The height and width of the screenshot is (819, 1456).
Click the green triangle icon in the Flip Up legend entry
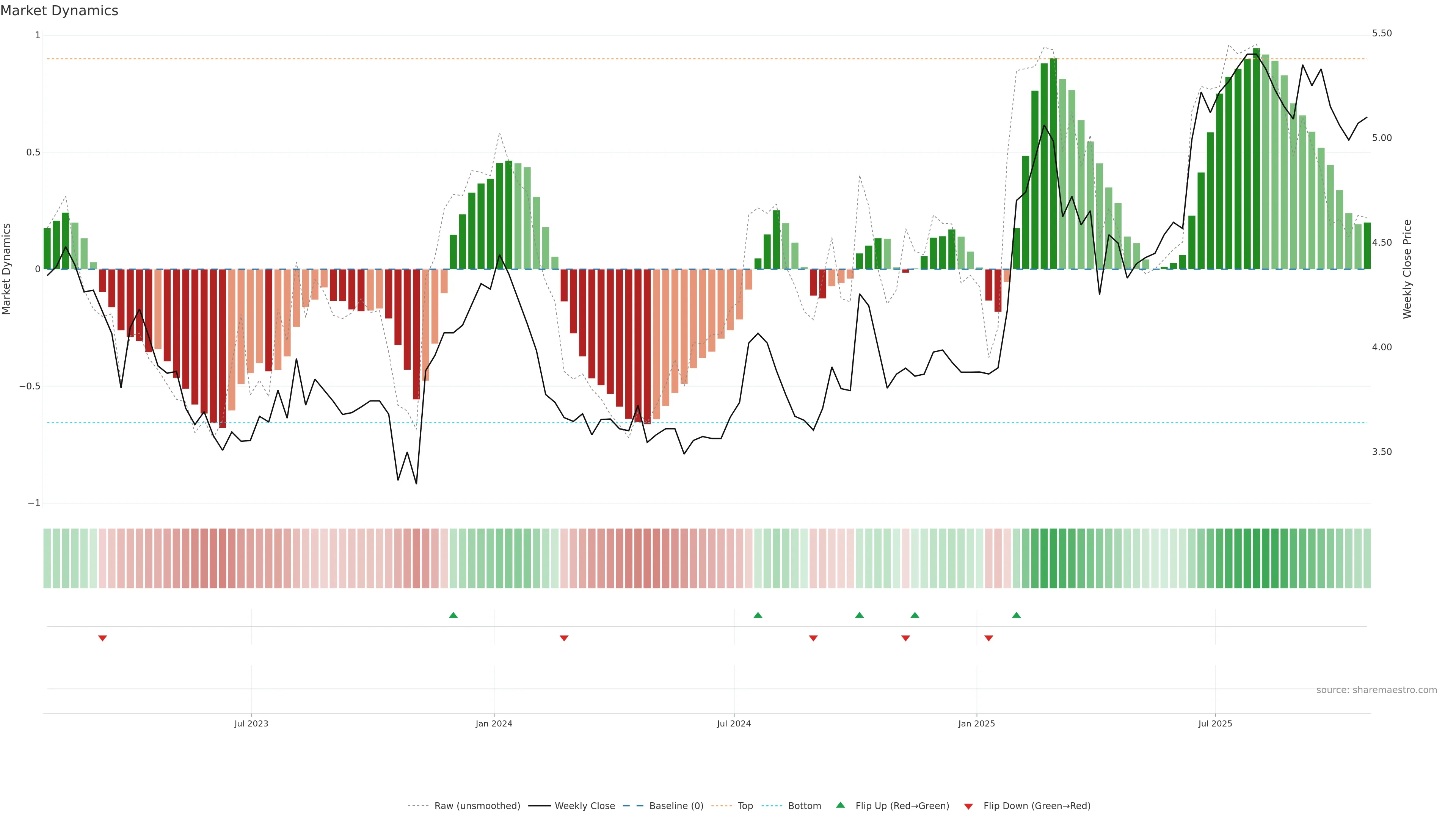840,805
